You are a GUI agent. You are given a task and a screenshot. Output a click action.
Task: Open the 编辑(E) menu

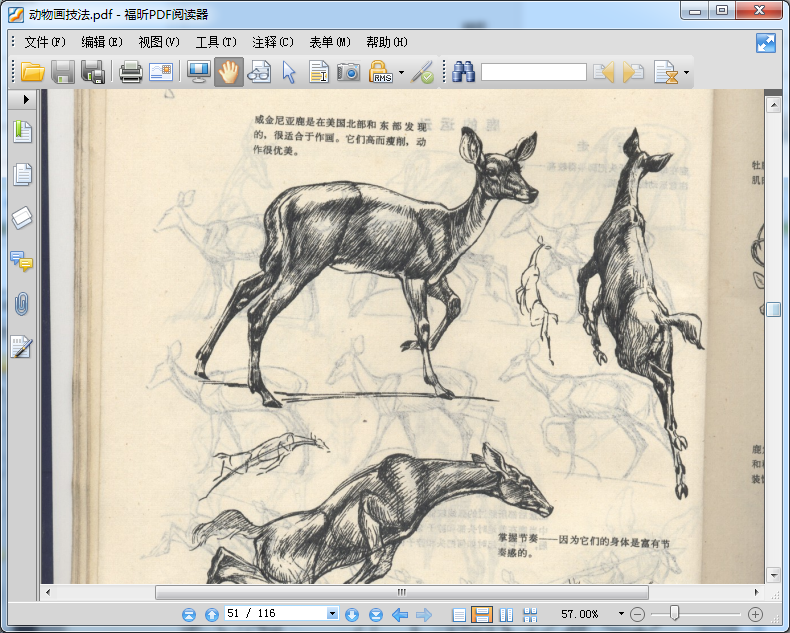(102, 42)
